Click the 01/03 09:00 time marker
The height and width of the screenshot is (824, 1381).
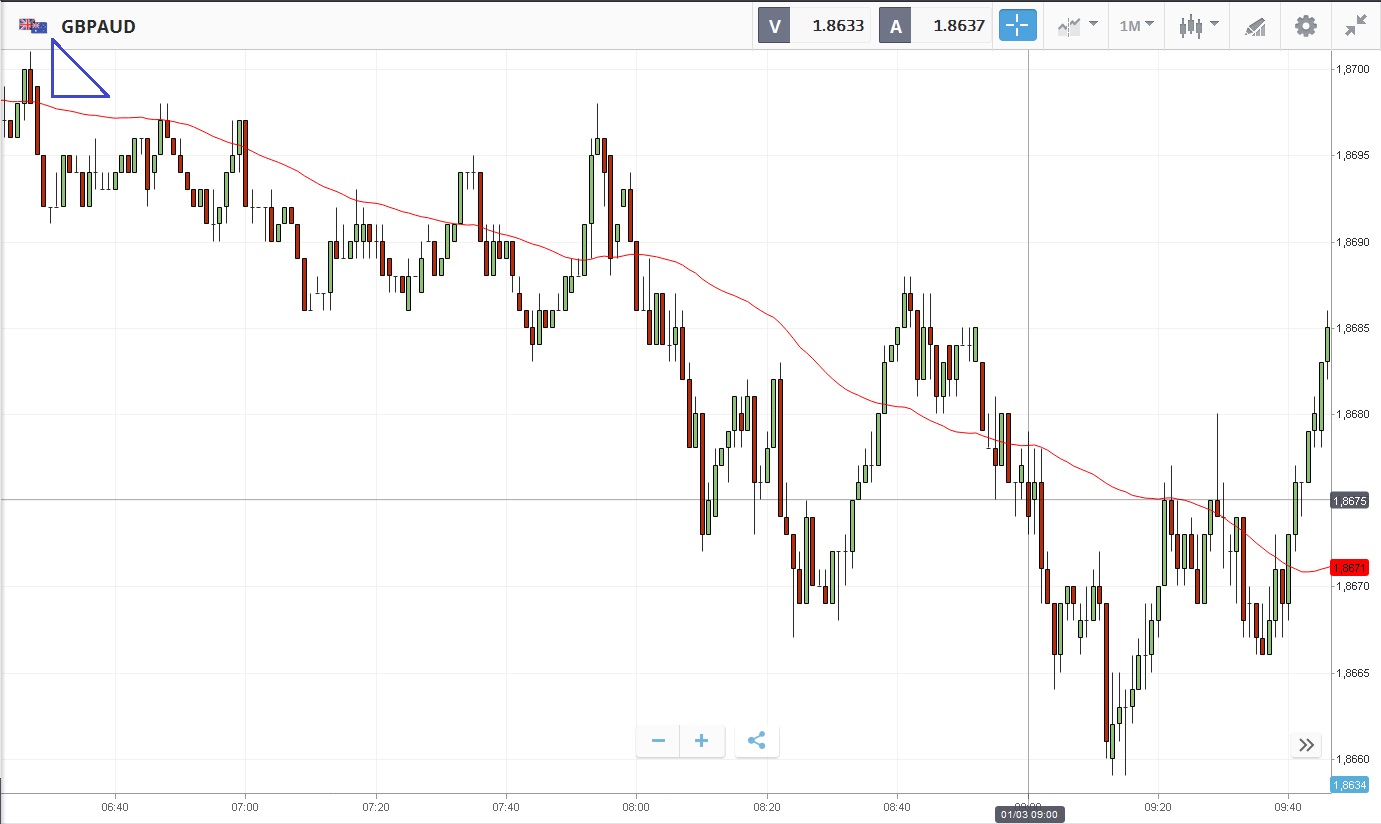click(1028, 814)
